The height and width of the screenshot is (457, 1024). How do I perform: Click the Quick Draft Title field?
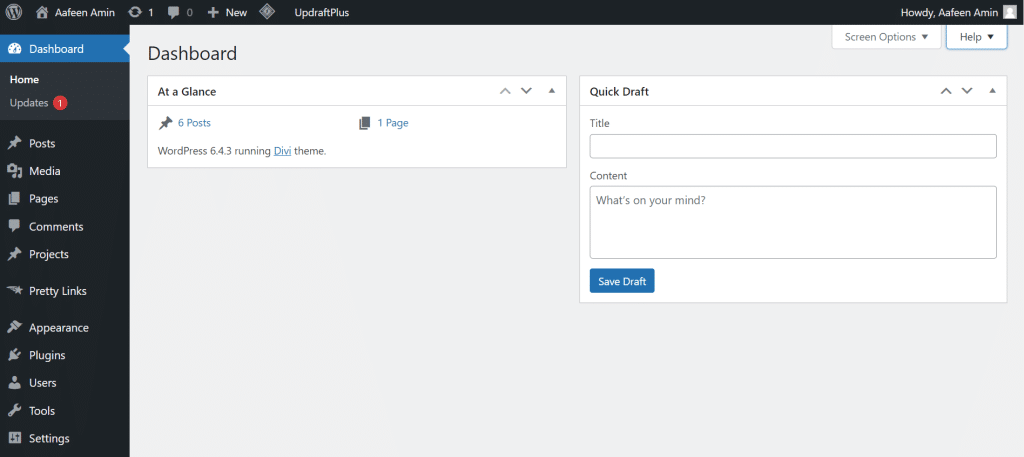click(793, 146)
